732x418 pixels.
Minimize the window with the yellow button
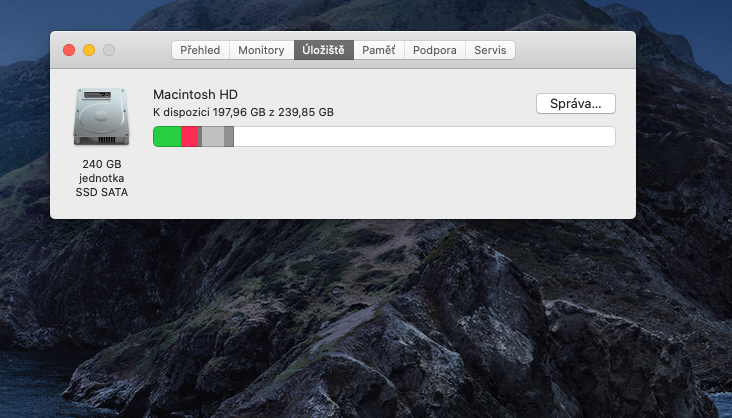click(x=89, y=50)
